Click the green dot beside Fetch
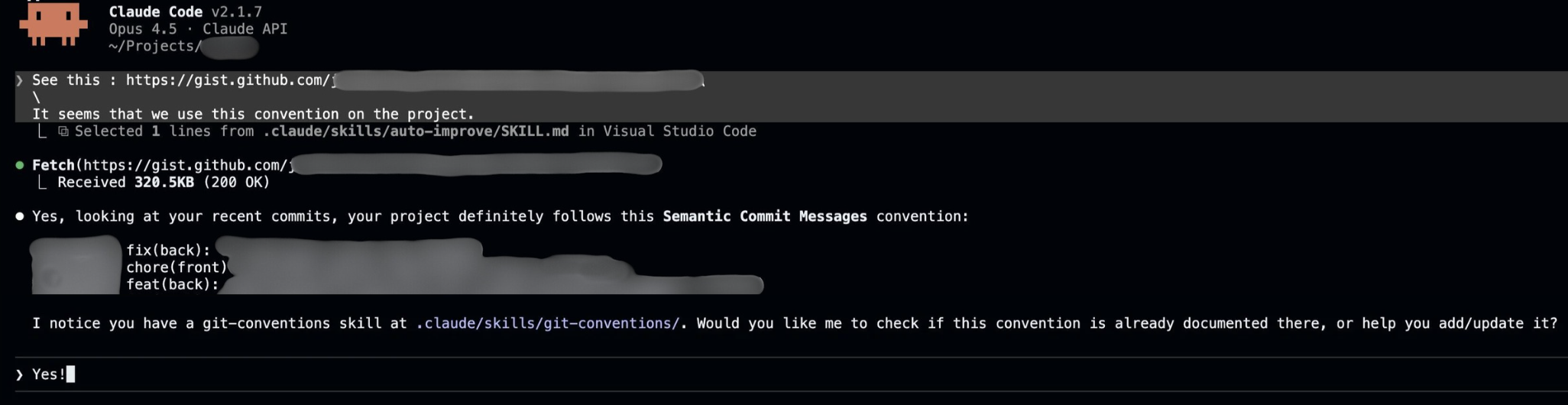Screen dimensions: 1568x405 pyautogui.click(x=20, y=165)
